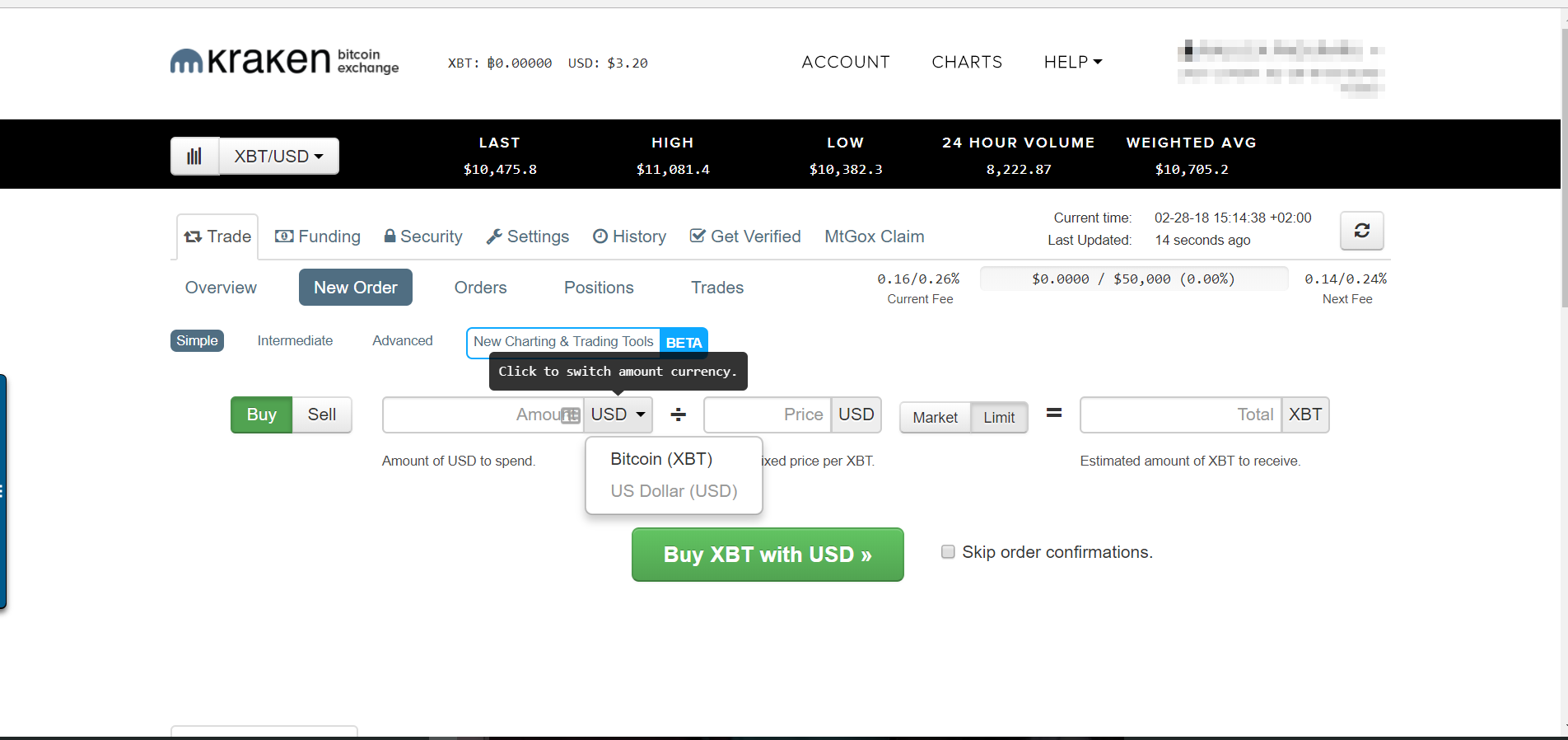Open the MtGox Claim tab
This screenshot has width=1568, height=740.
[875, 237]
